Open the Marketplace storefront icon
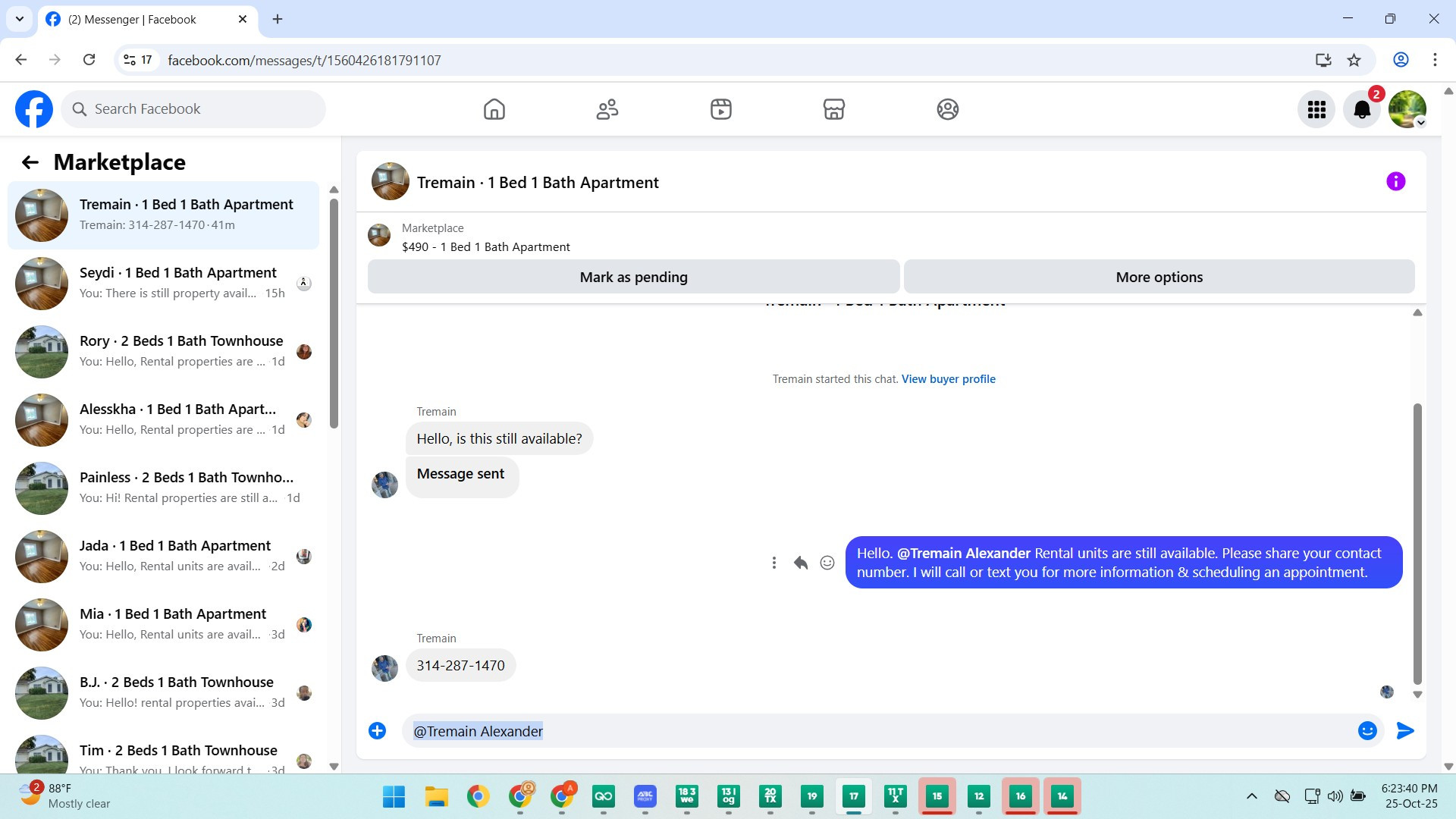 (x=834, y=109)
